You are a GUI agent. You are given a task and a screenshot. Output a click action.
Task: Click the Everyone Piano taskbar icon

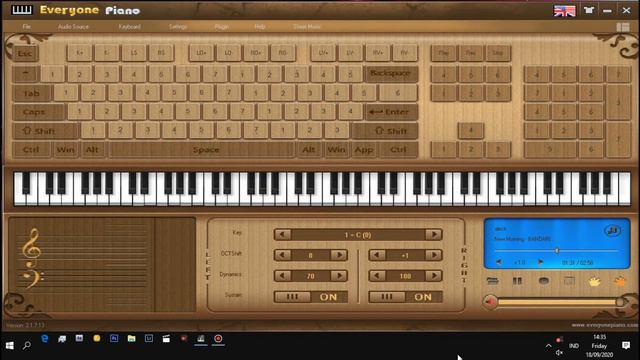[200, 339]
